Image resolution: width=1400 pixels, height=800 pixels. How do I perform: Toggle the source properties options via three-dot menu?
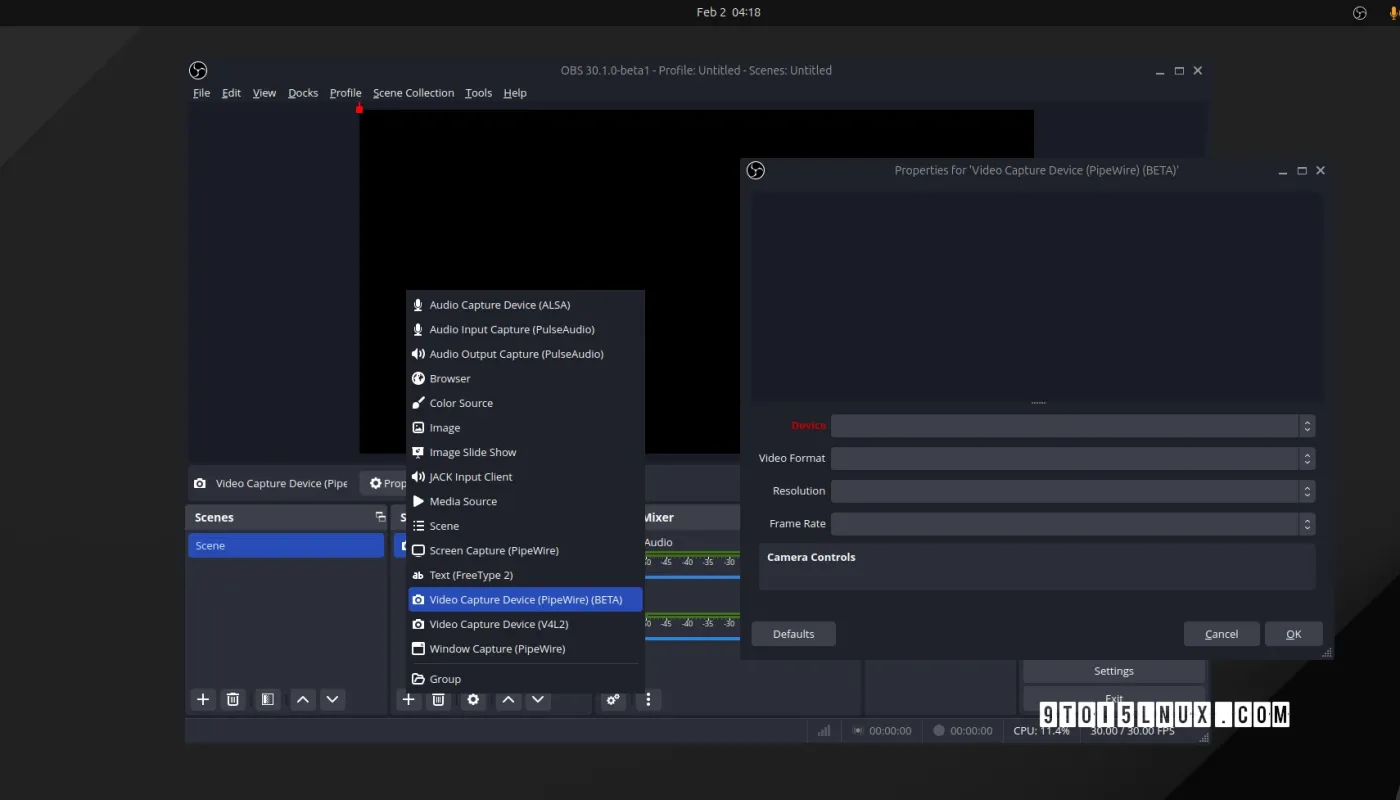pyautogui.click(x=648, y=700)
